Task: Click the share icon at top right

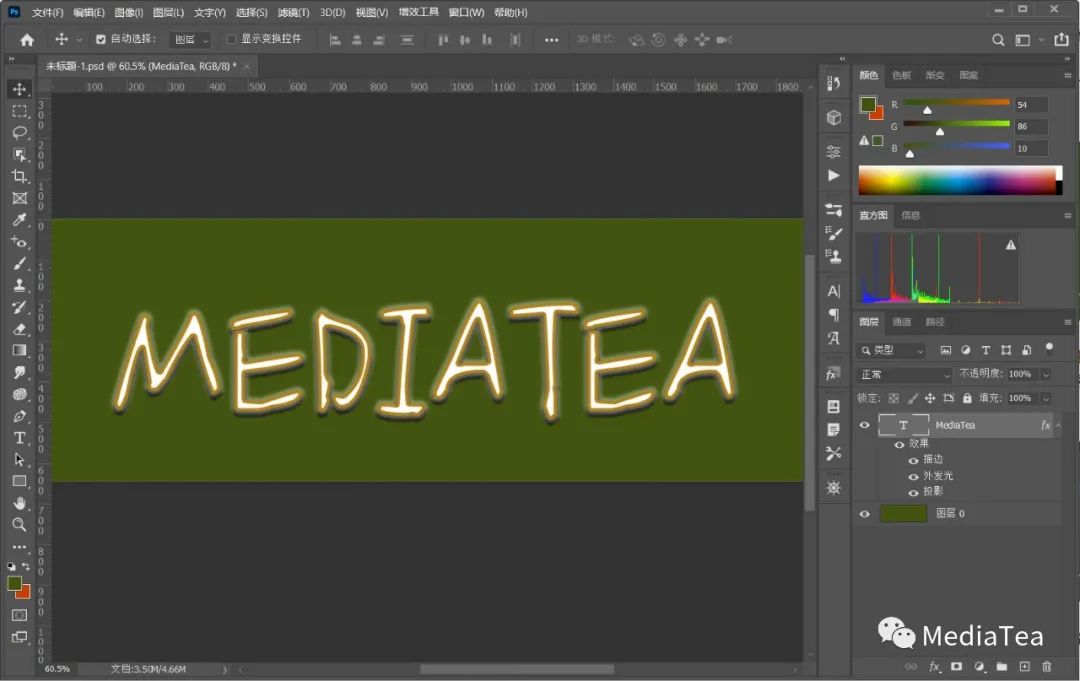Action: [1061, 40]
